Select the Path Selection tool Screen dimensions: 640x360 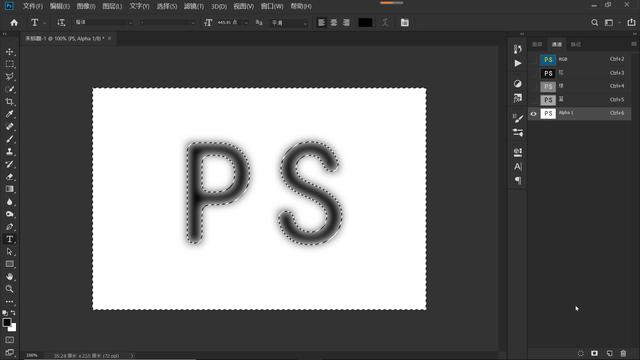coord(9,251)
